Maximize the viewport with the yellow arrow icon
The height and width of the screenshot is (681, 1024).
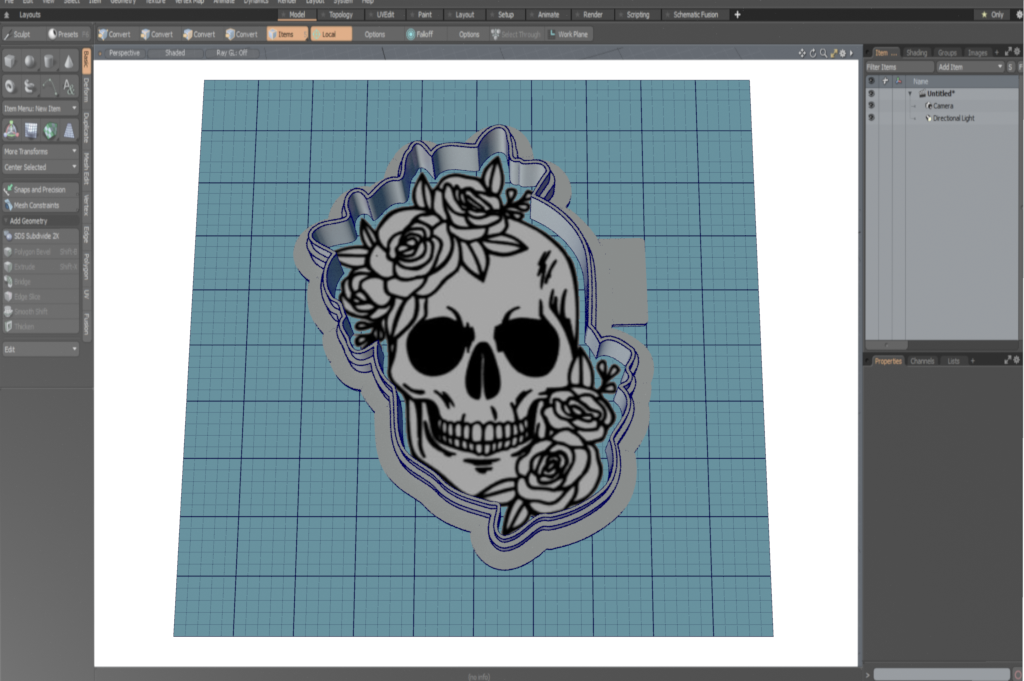(x=833, y=53)
